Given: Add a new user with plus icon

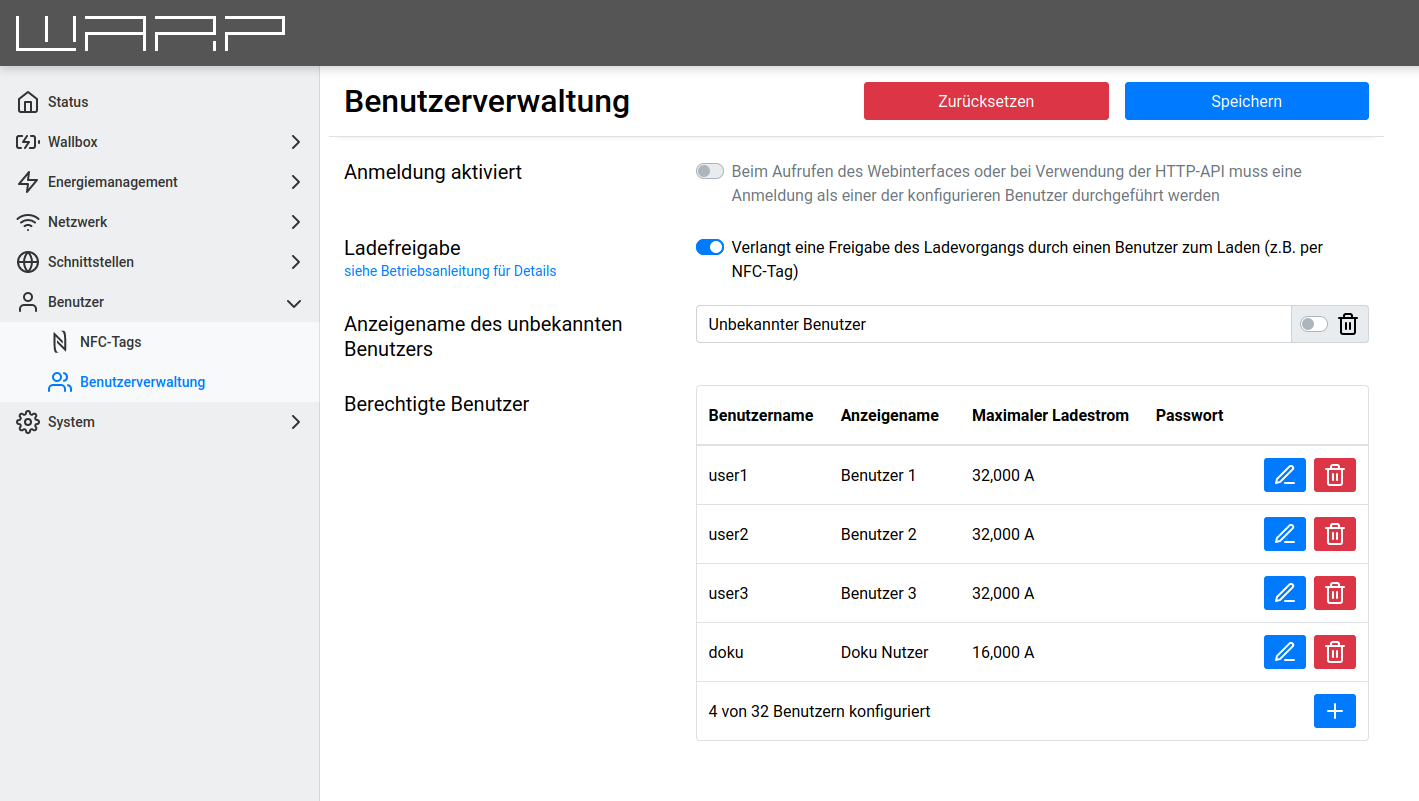Looking at the screenshot, I should (x=1334, y=711).
